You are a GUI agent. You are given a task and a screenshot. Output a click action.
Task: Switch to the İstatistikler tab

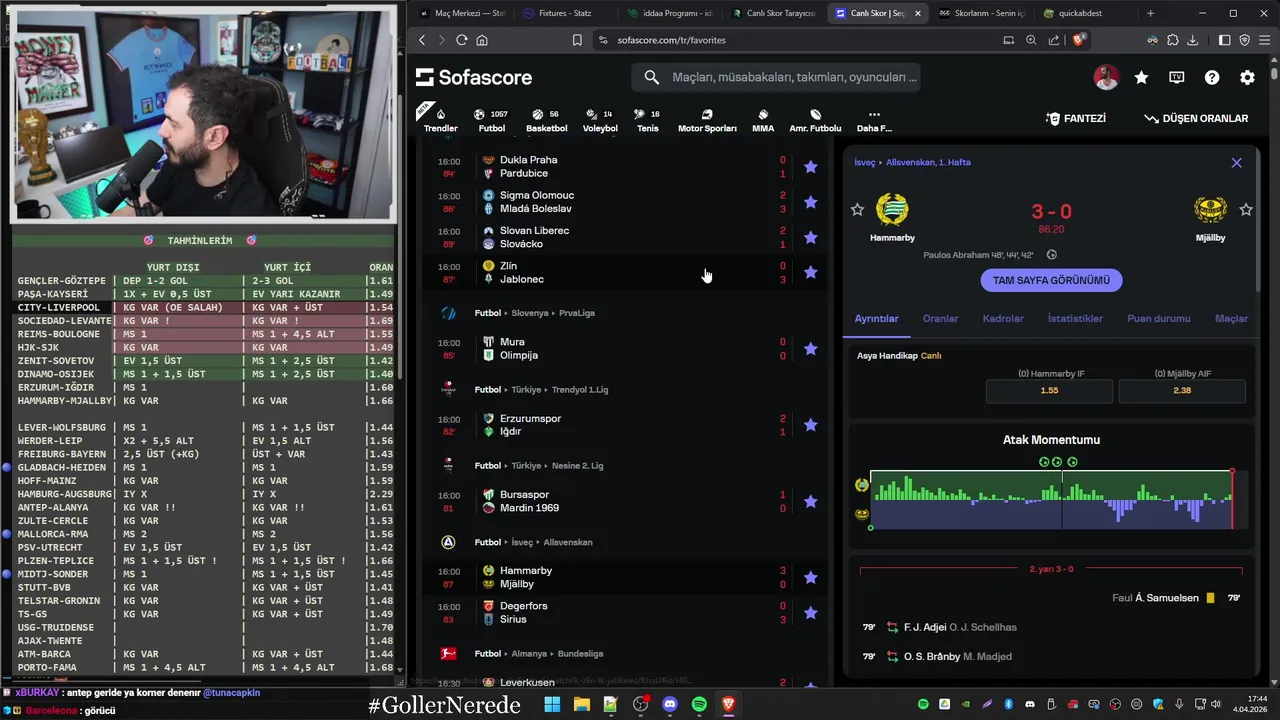point(1075,318)
